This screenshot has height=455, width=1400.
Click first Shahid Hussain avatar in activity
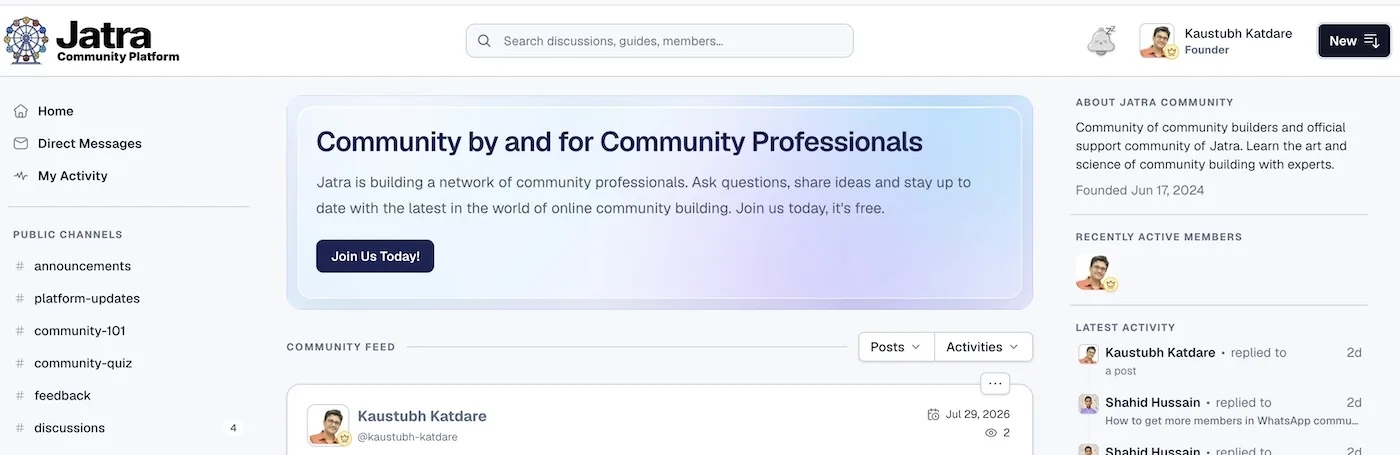(x=1088, y=404)
